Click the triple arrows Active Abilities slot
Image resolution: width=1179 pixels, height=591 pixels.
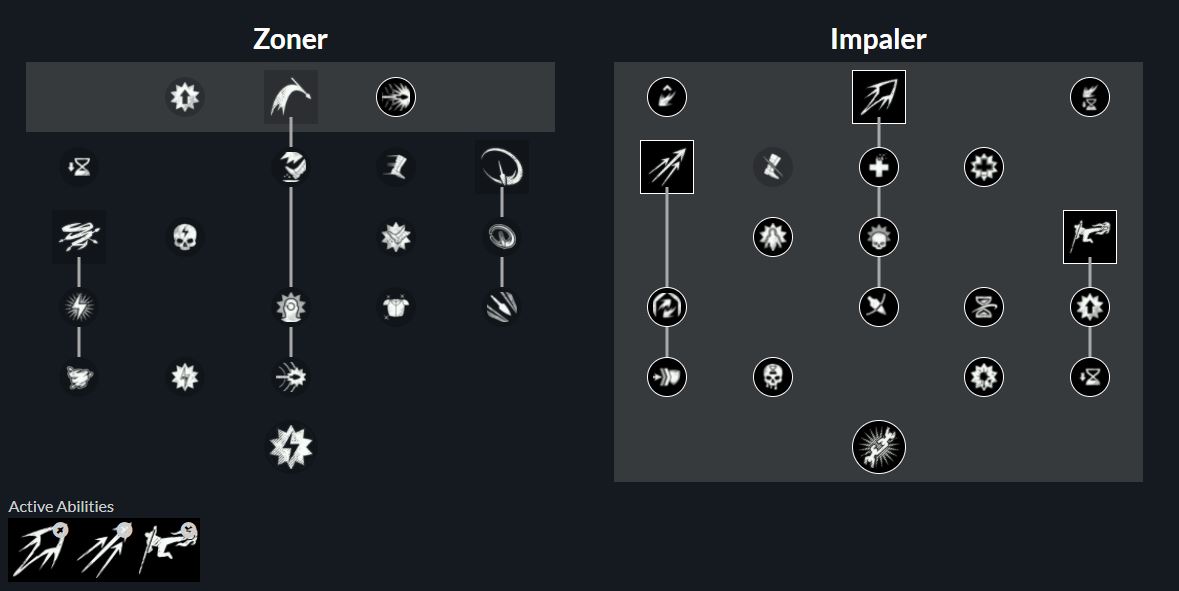104,549
